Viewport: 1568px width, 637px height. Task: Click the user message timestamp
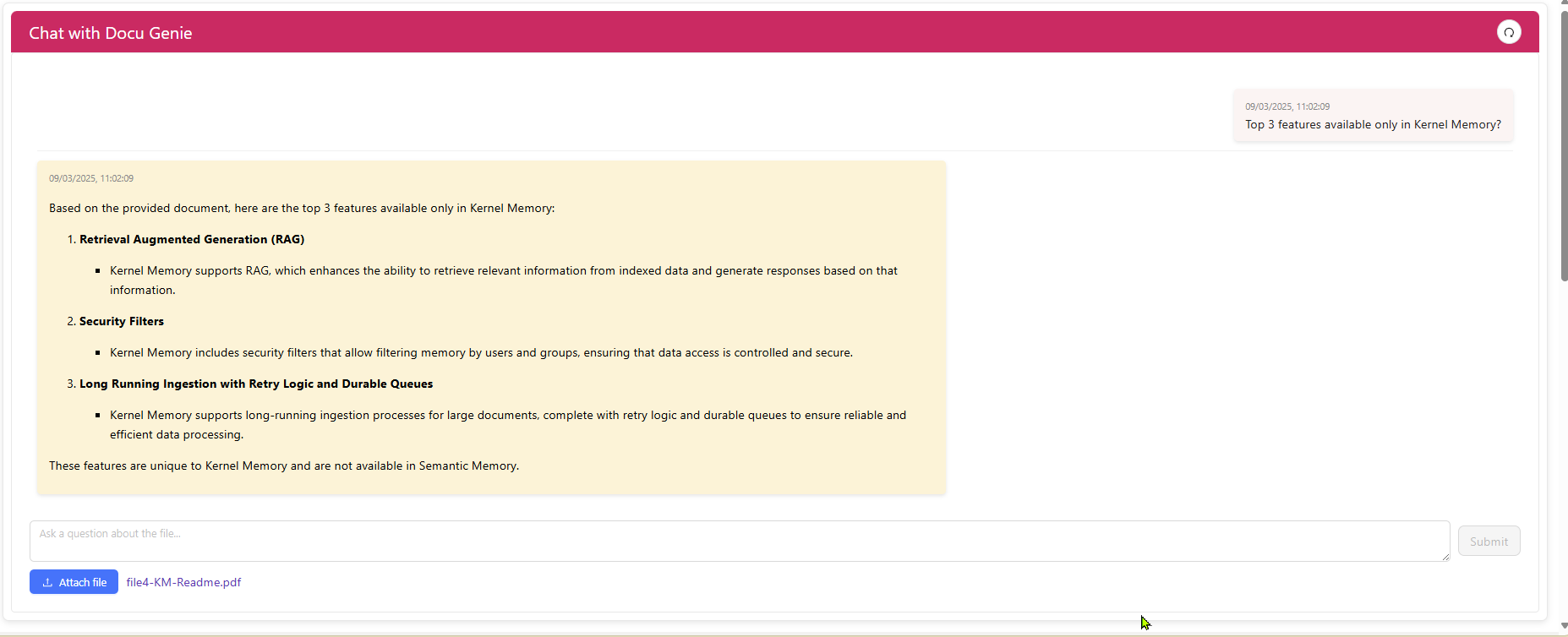(x=1287, y=106)
